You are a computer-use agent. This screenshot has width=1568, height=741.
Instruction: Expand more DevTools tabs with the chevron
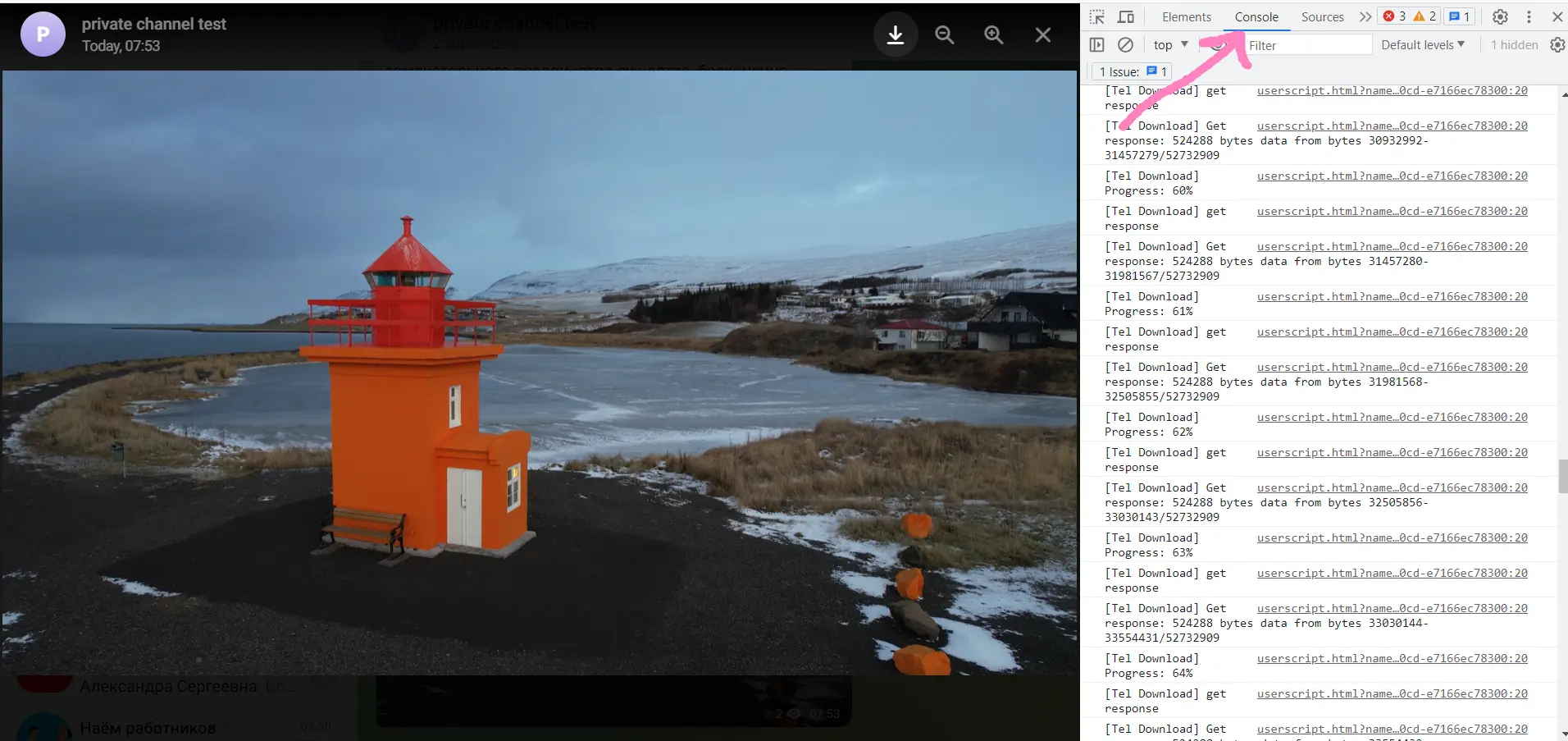pyautogui.click(x=1365, y=16)
